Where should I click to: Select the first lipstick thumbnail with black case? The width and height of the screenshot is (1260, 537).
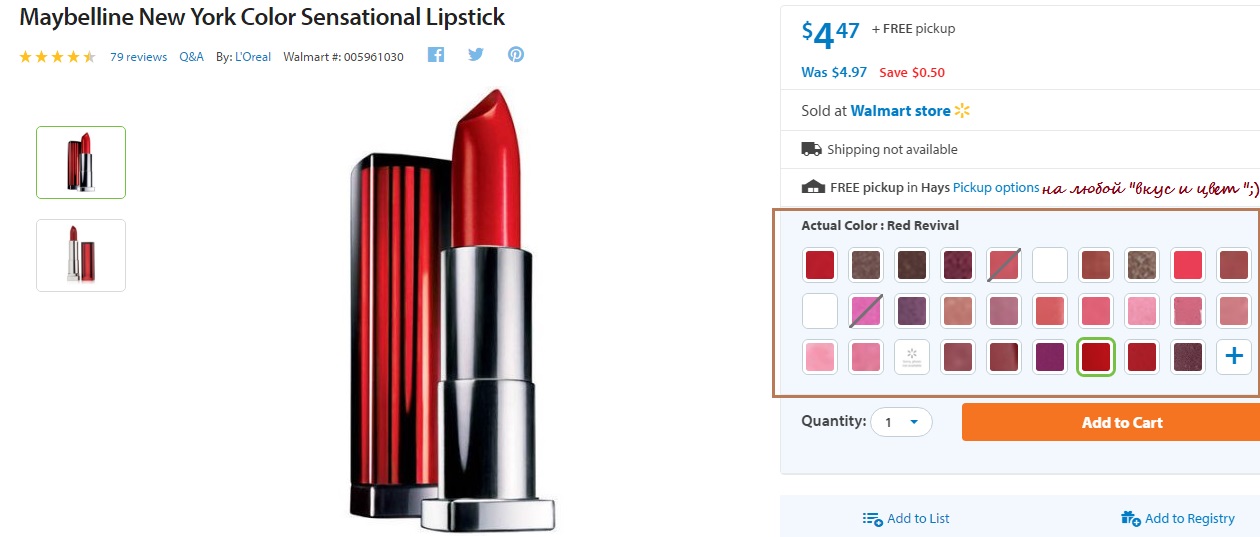pos(81,162)
